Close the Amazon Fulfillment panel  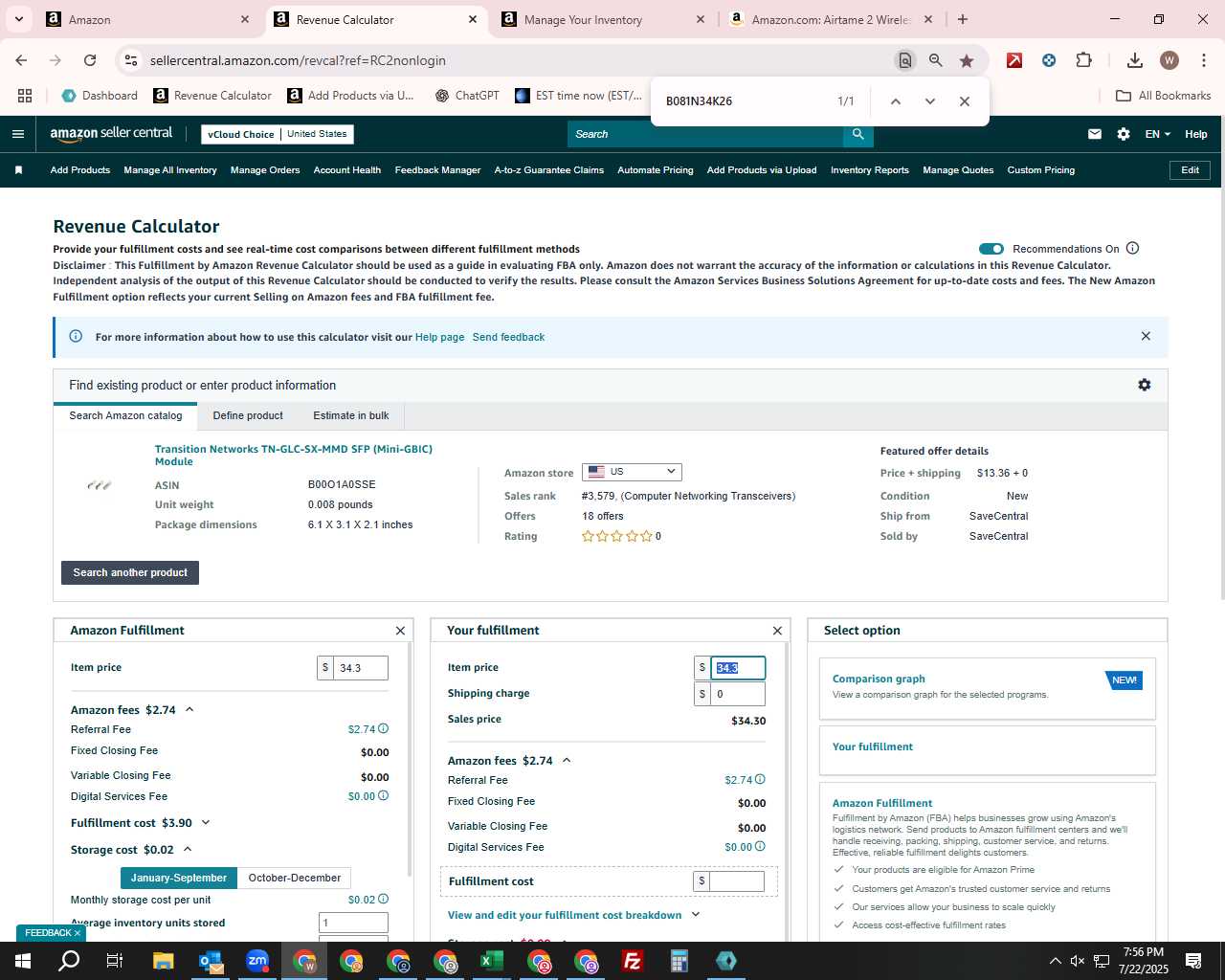pos(400,631)
